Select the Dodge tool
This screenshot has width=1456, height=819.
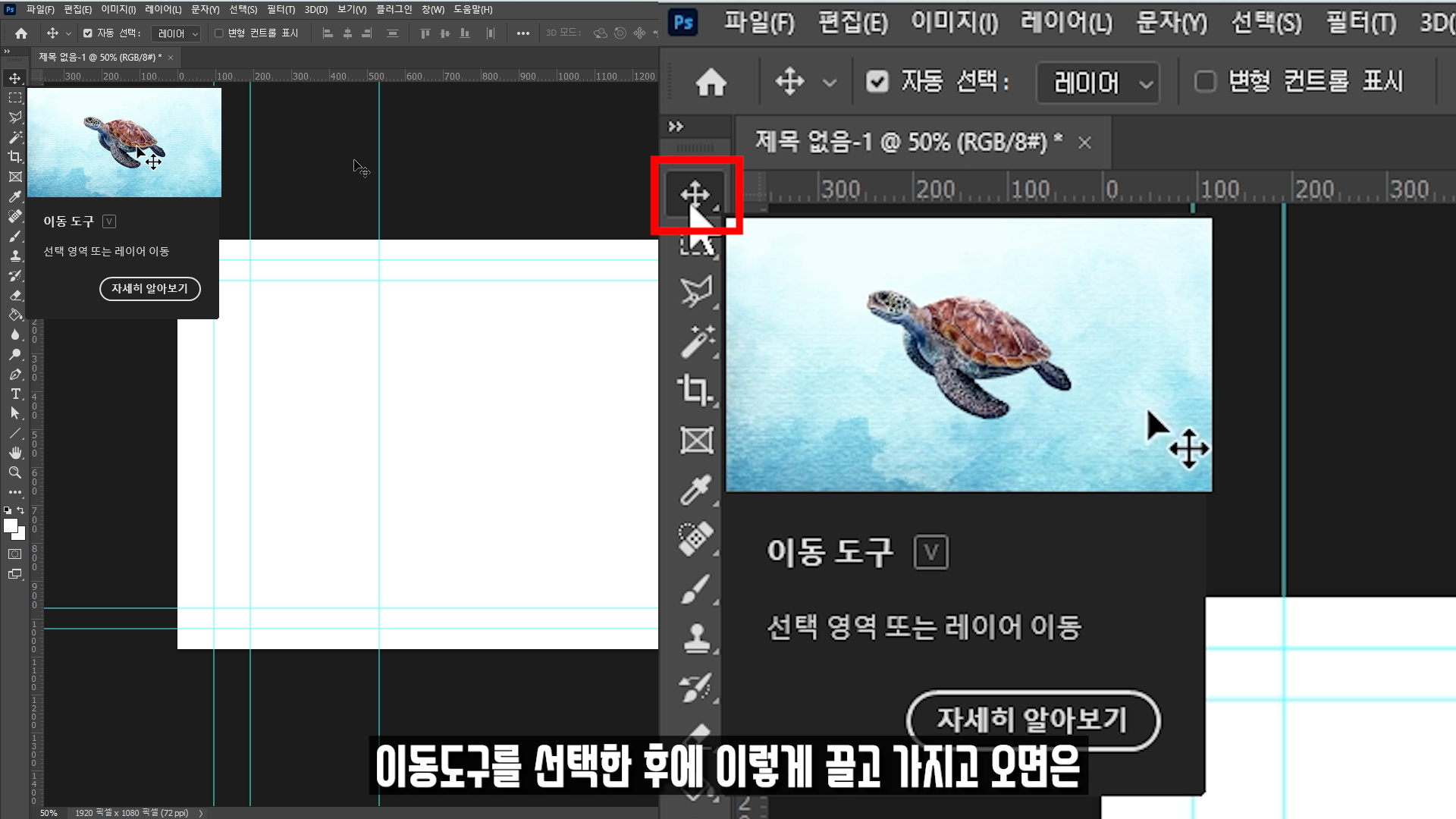15,354
